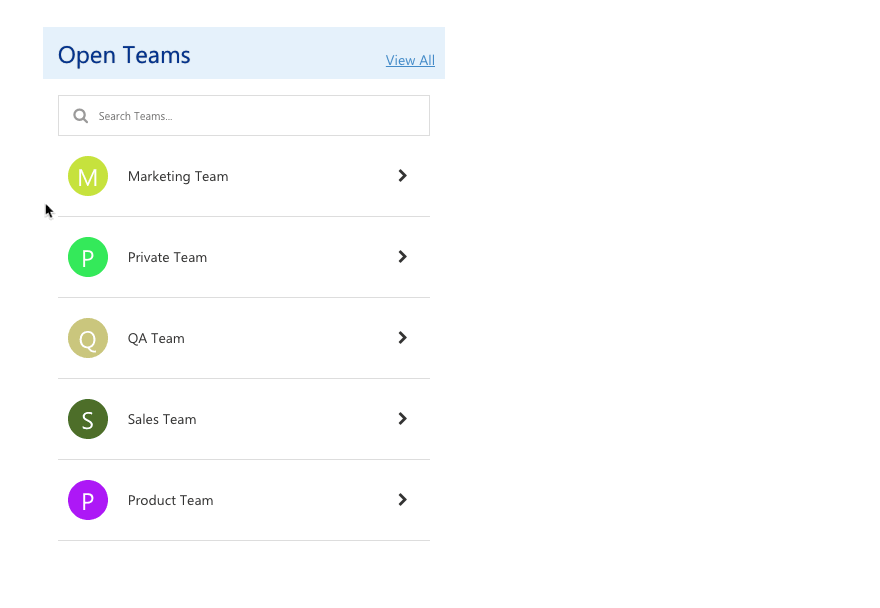
Task: Open the View All link
Action: pos(410,60)
